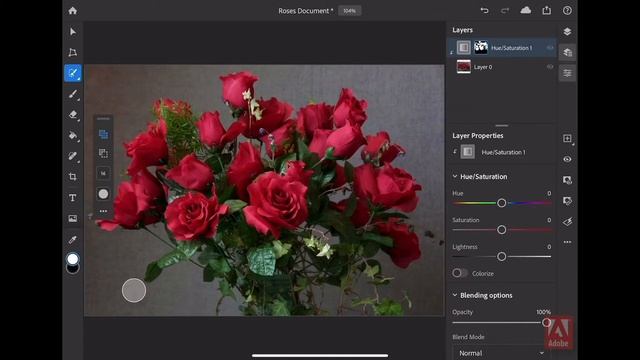Open the zoom percentage field
Screen dimensions: 640x360
click(x=349, y=11)
